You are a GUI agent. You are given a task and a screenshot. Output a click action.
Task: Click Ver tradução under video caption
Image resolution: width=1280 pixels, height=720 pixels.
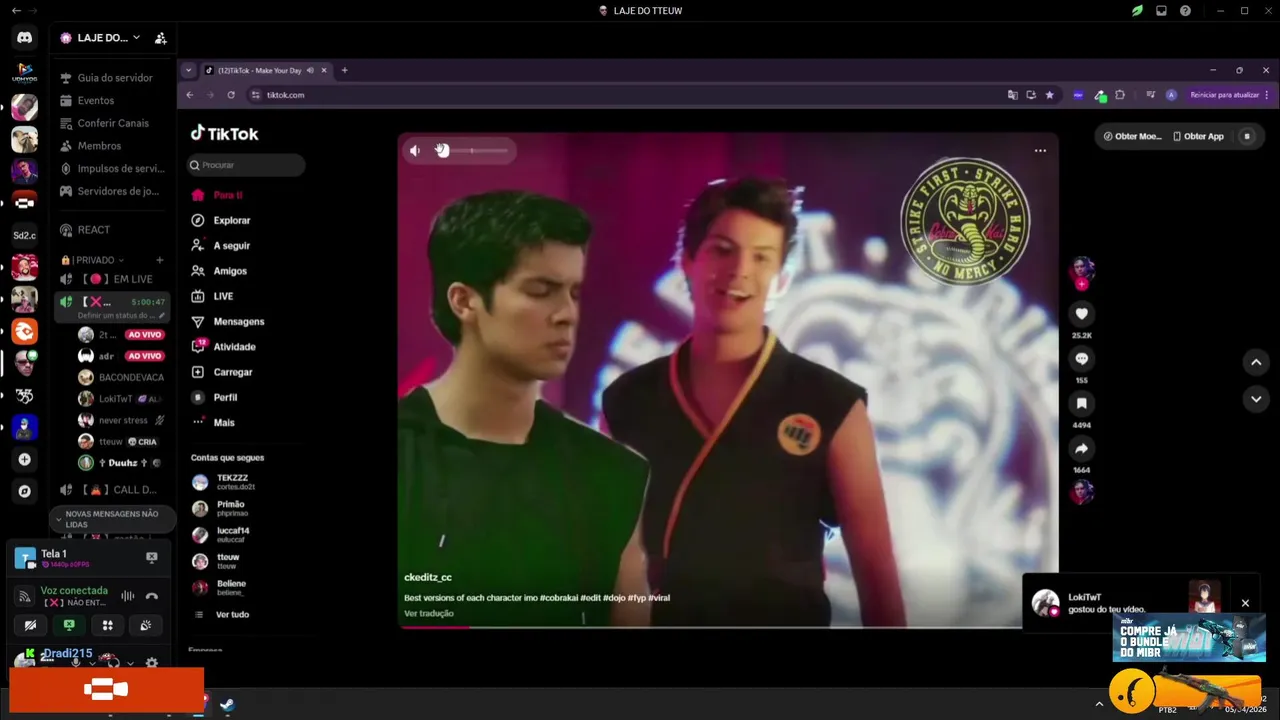coord(429,614)
